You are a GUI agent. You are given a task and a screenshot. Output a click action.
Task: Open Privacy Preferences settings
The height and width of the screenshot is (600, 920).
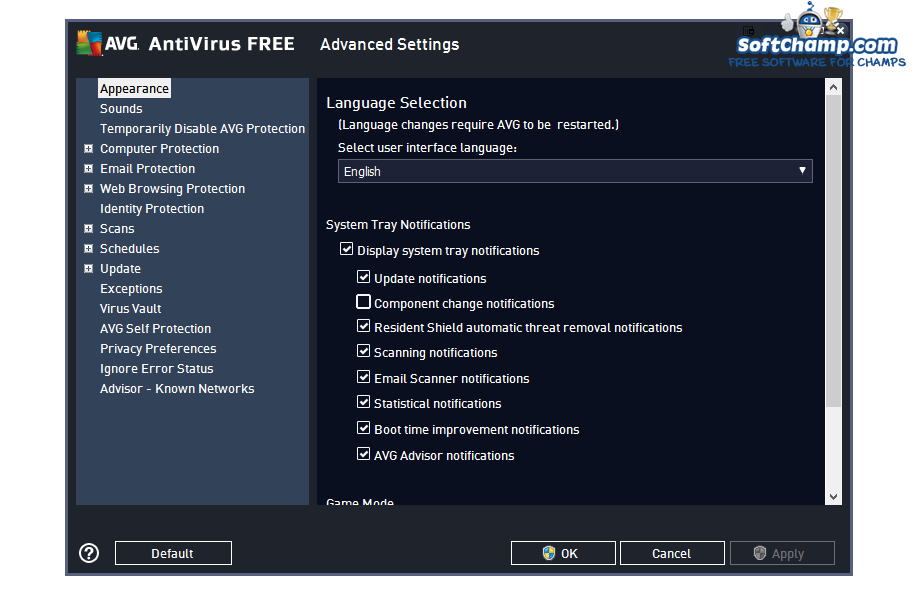(x=158, y=348)
